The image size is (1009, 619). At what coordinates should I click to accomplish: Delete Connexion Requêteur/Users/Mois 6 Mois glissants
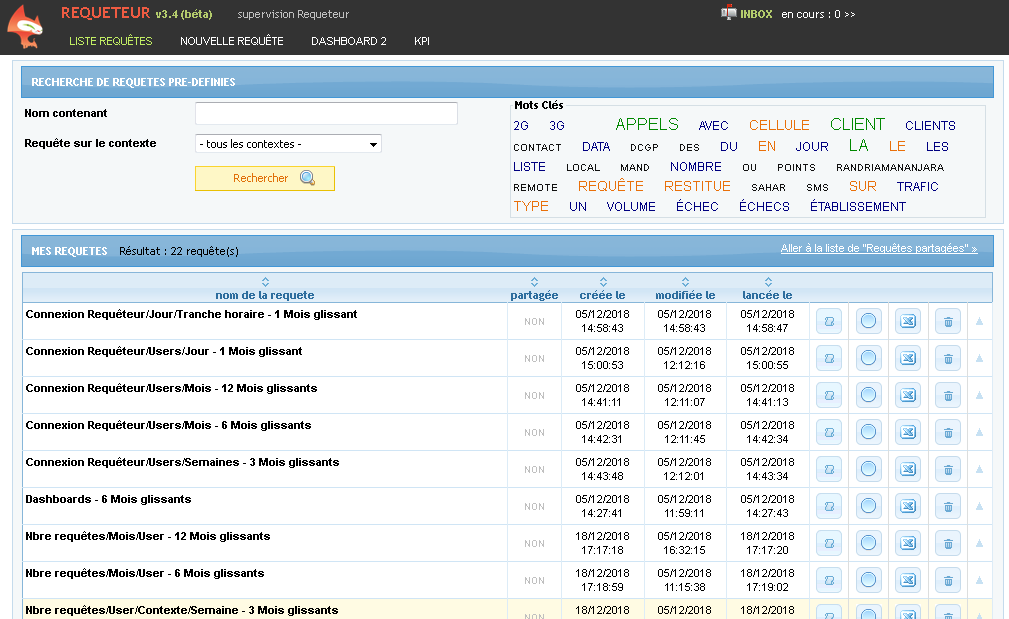(948, 432)
